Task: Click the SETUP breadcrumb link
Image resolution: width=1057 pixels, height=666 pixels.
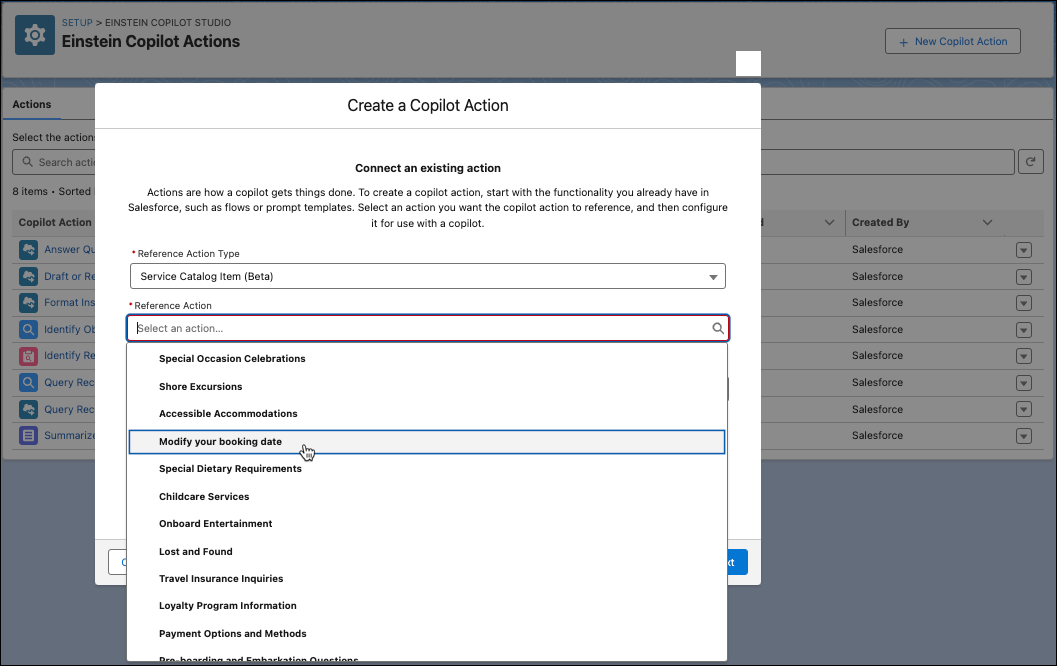Action: click(x=77, y=22)
